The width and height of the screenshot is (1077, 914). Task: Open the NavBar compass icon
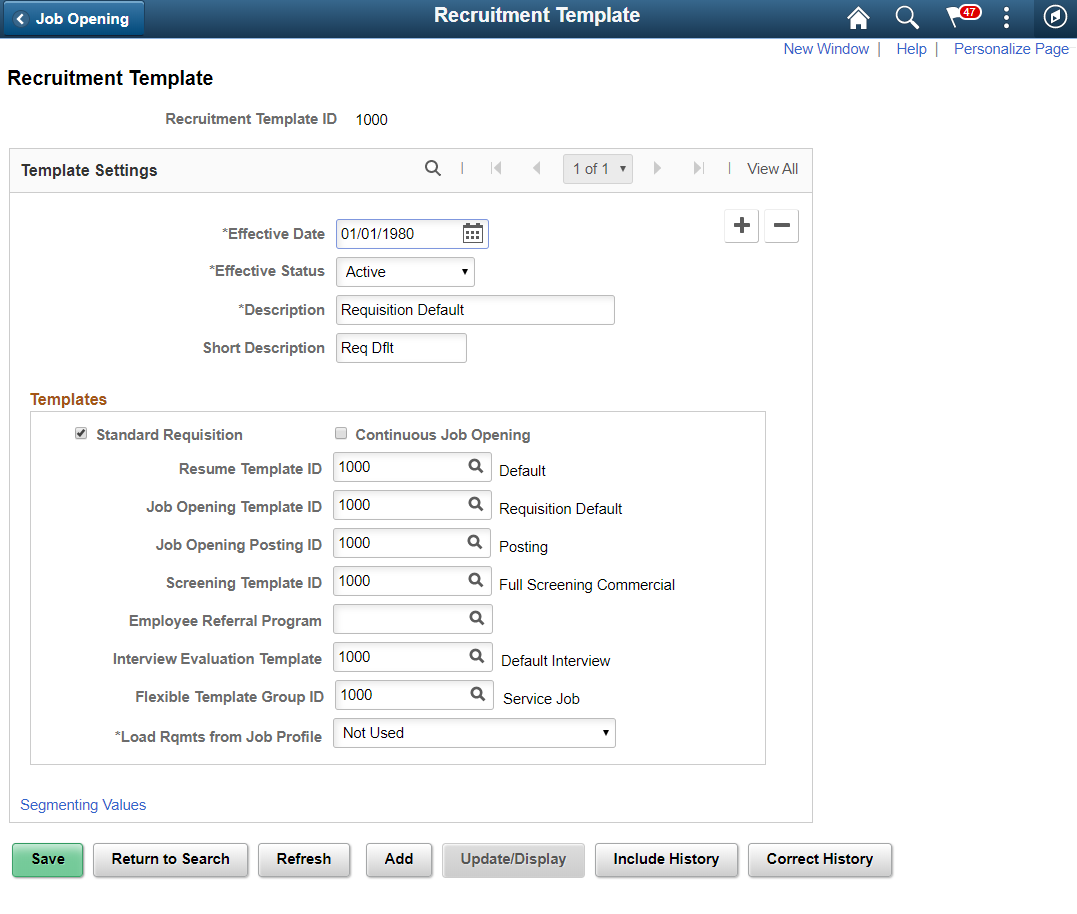click(x=1055, y=17)
